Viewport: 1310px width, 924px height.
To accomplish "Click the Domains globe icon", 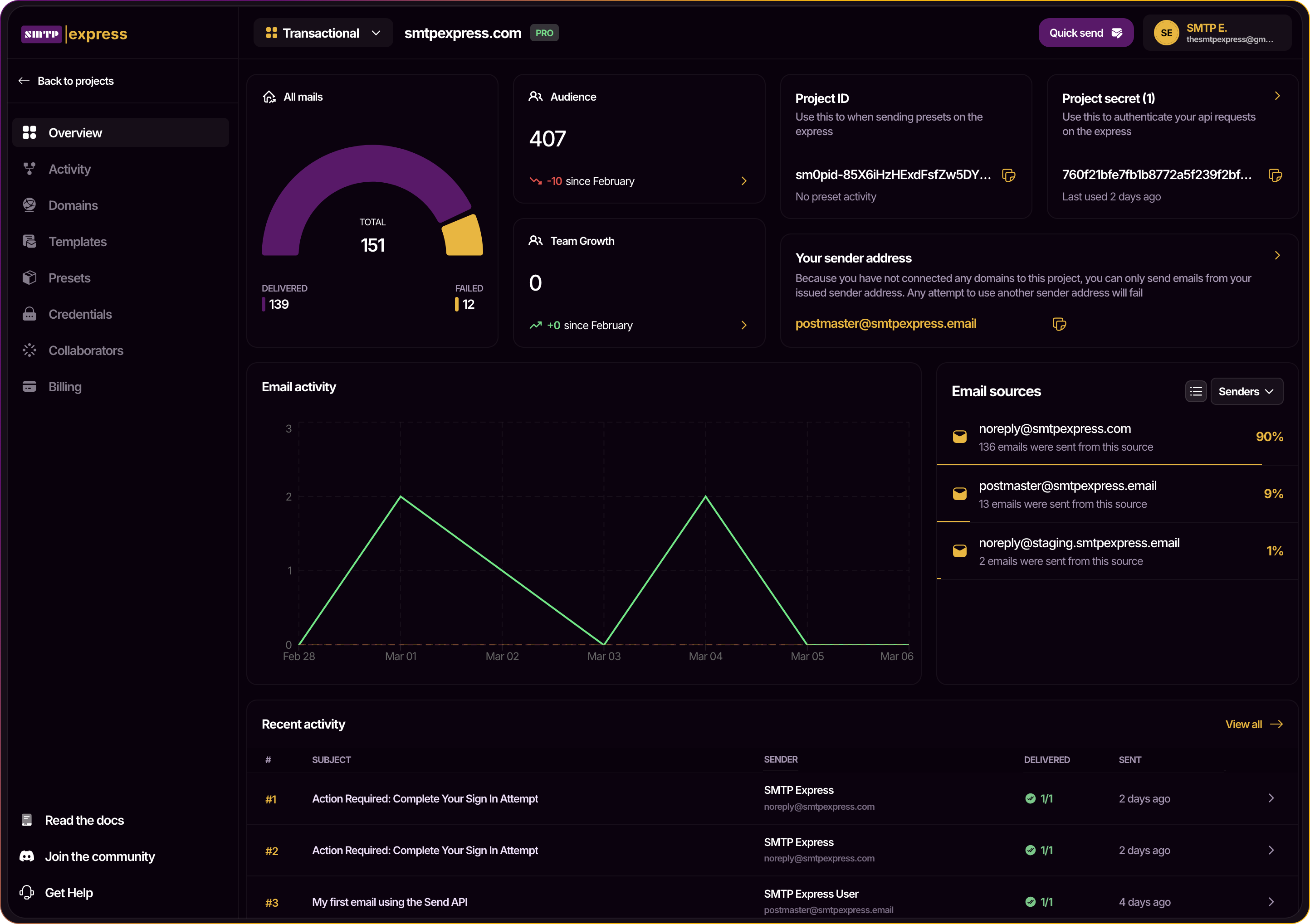I will click(29, 205).
